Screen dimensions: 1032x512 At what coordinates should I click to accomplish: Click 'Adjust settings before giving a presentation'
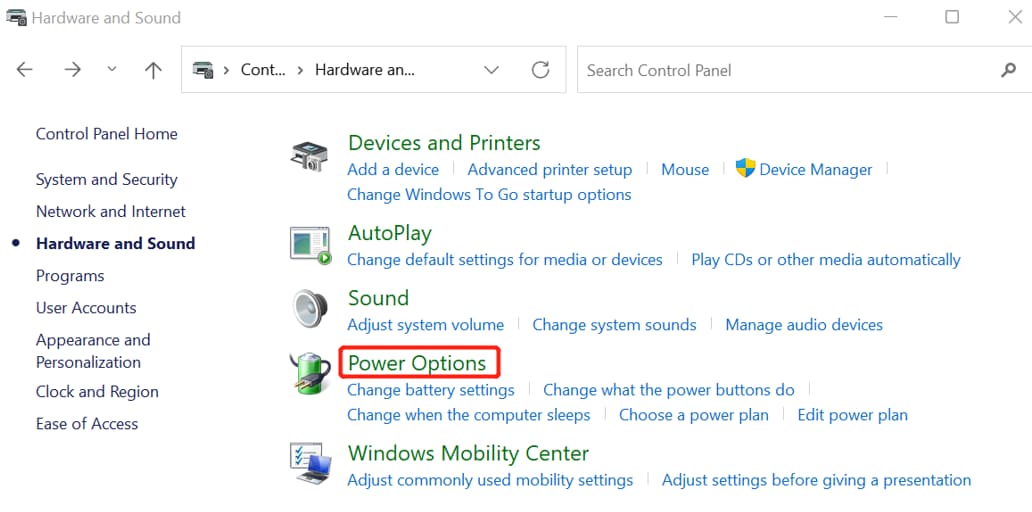point(816,480)
